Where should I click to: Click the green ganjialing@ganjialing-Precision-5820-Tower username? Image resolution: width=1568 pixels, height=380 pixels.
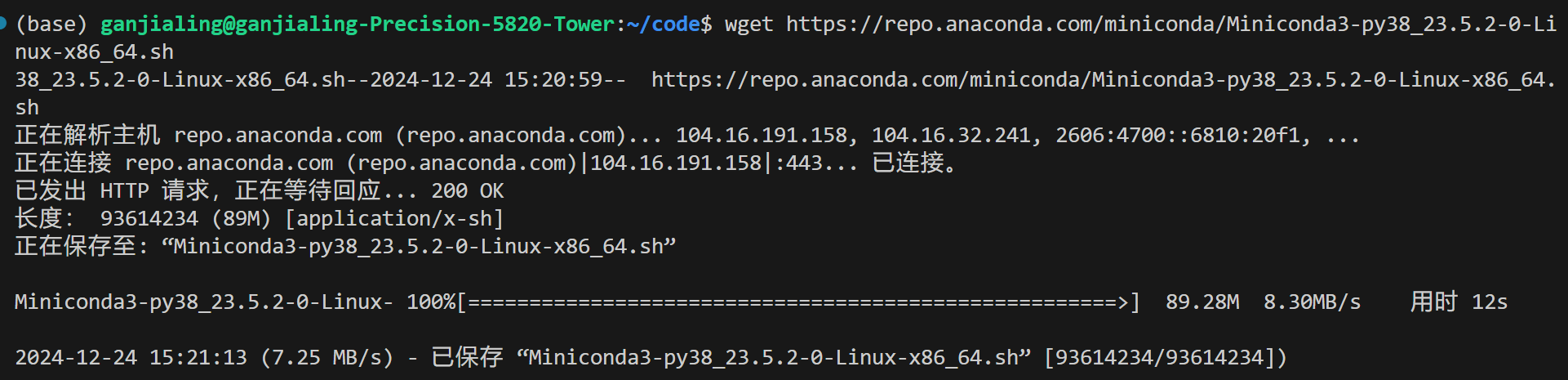(x=357, y=25)
